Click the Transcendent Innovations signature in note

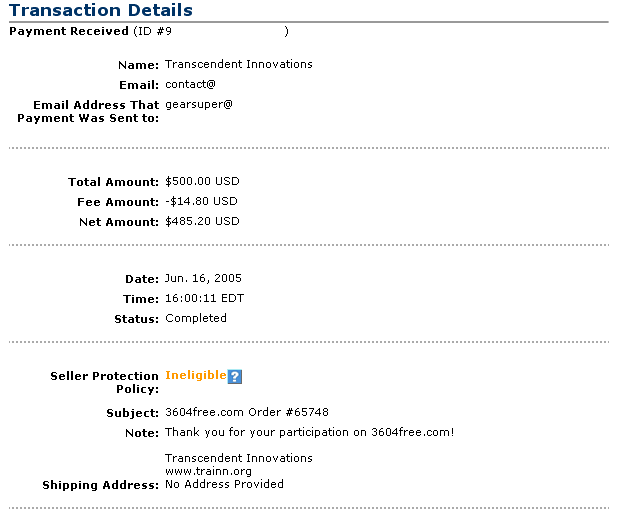pos(239,458)
